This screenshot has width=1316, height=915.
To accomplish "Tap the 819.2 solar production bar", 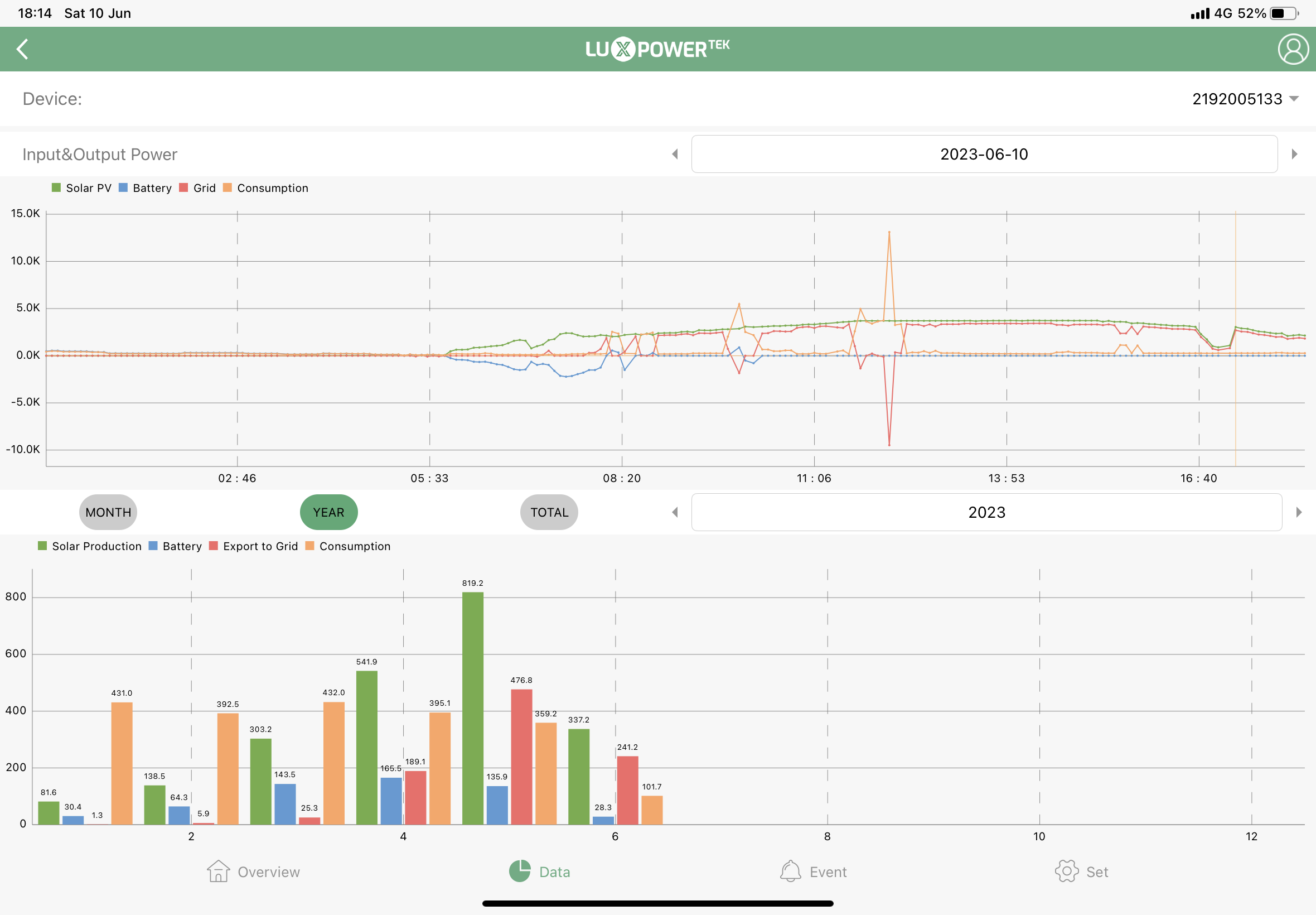I will point(473,708).
